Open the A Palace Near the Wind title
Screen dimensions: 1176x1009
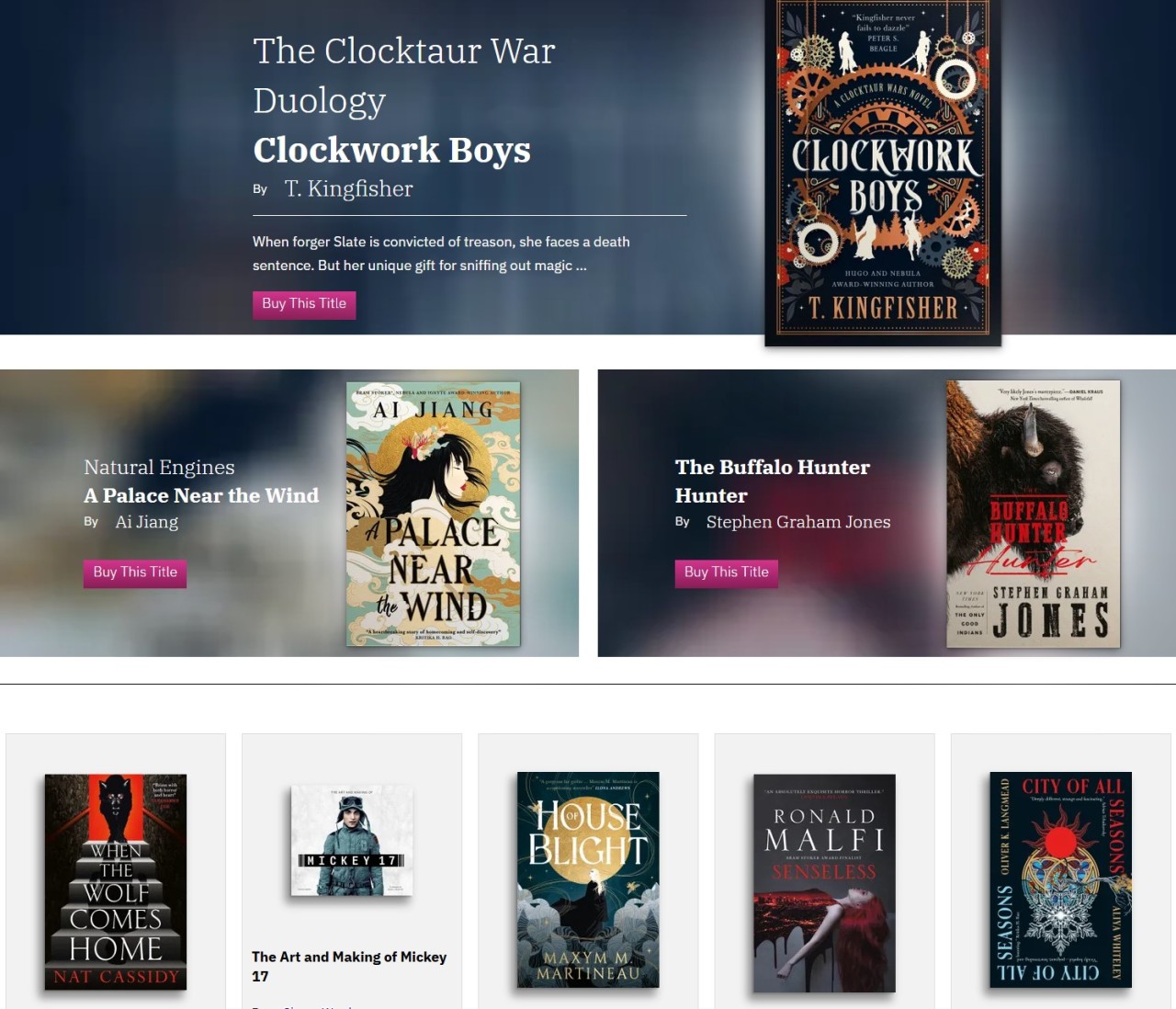pos(201,495)
